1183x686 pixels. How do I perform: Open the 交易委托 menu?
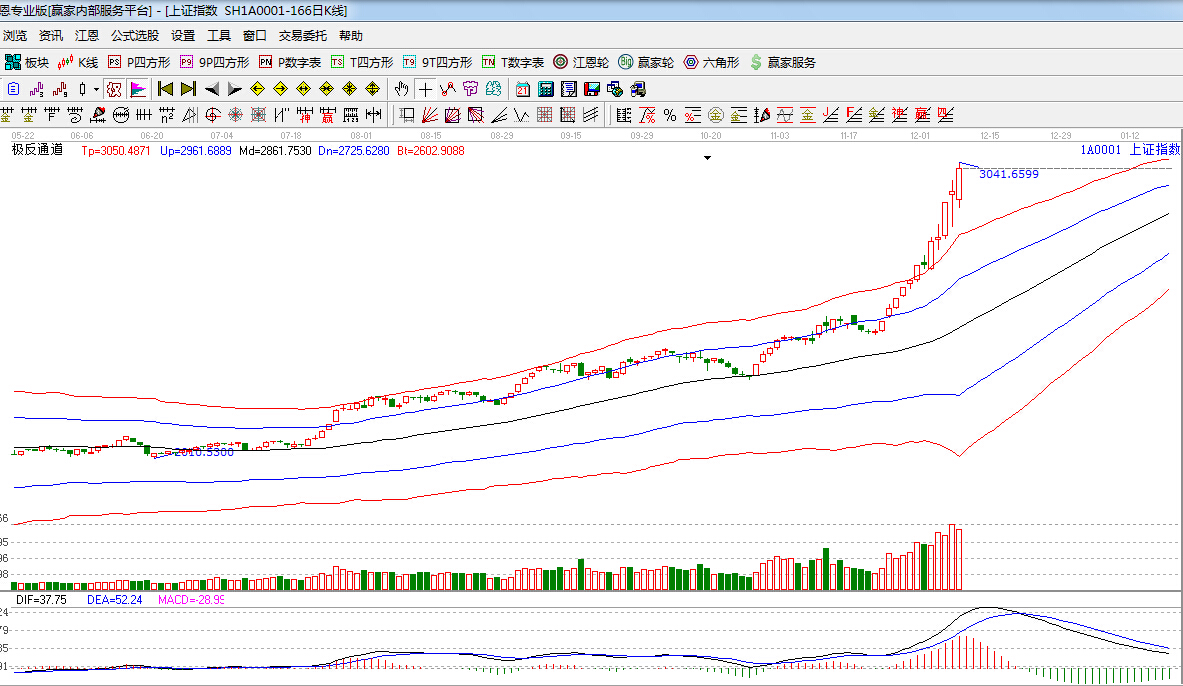click(302, 36)
